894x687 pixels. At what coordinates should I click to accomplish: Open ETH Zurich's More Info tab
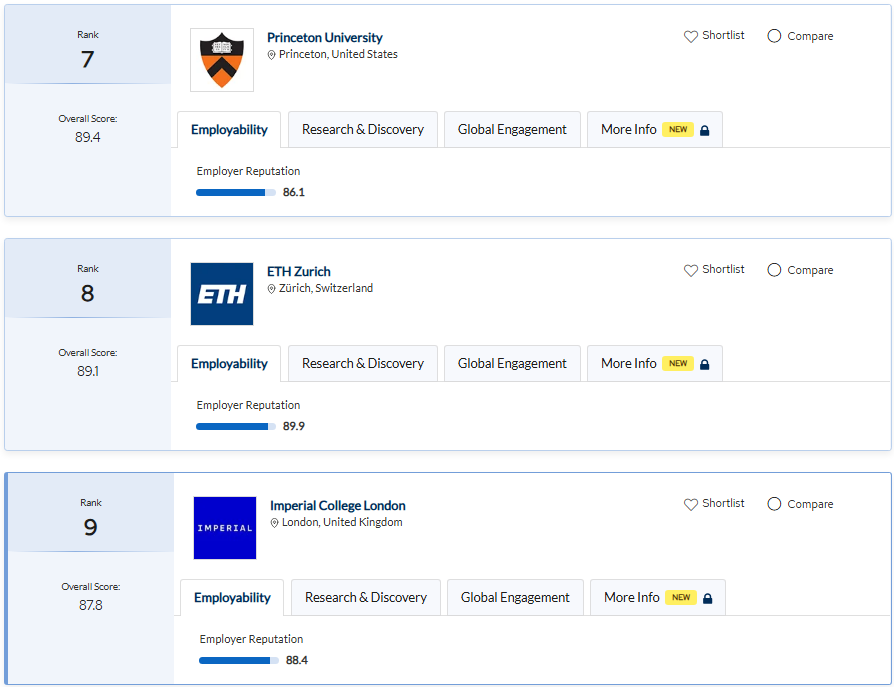tap(655, 363)
